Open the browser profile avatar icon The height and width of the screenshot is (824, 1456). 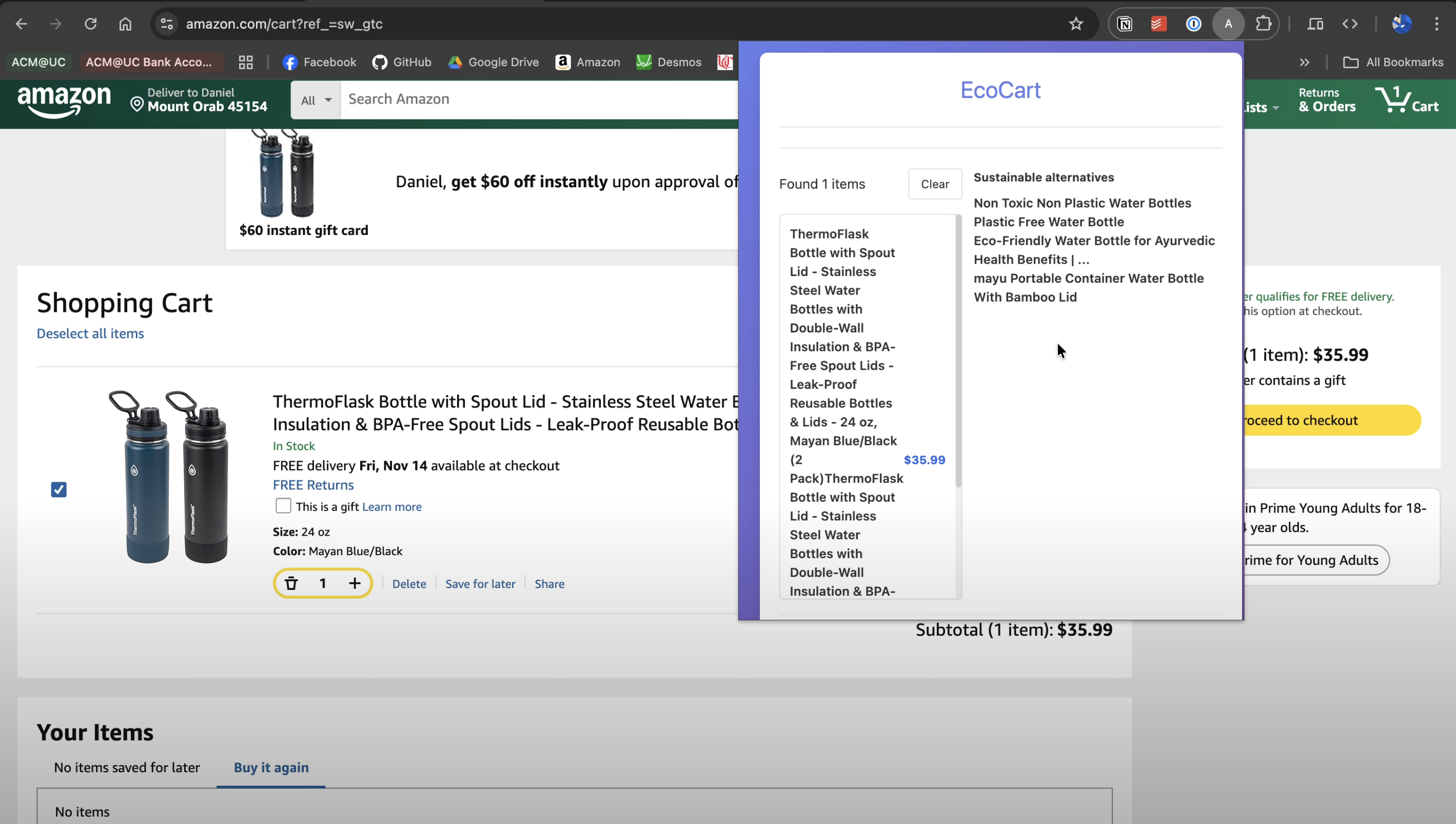[x=1228, y=24]
